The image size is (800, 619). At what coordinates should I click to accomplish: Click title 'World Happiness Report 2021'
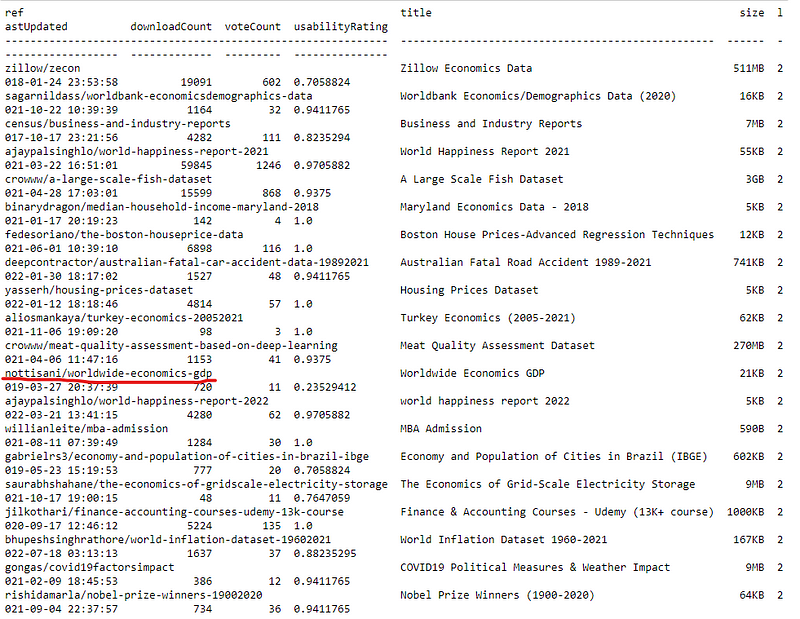point(485,152)
